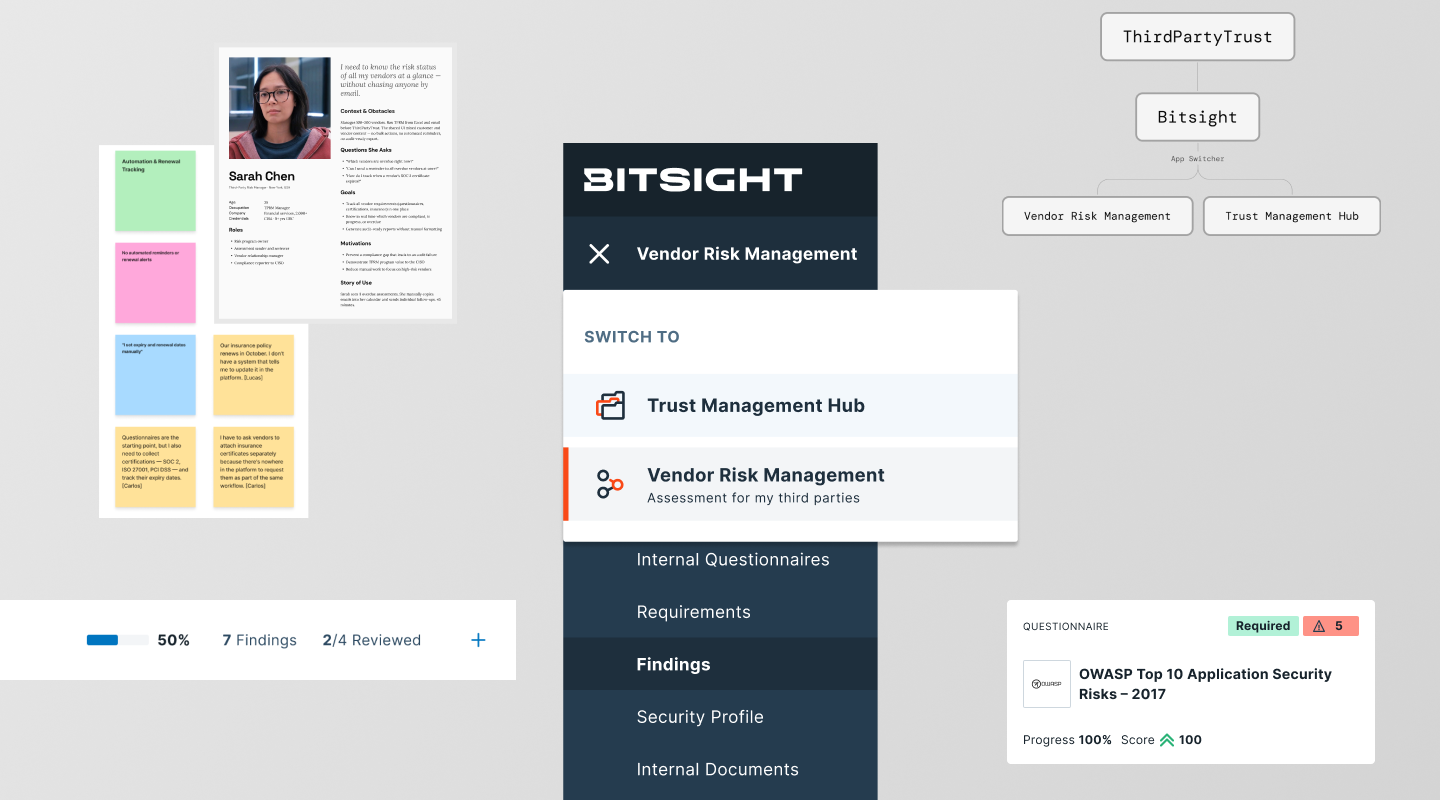Click the 7 Findings link
1440x800 pixels.
259,640
